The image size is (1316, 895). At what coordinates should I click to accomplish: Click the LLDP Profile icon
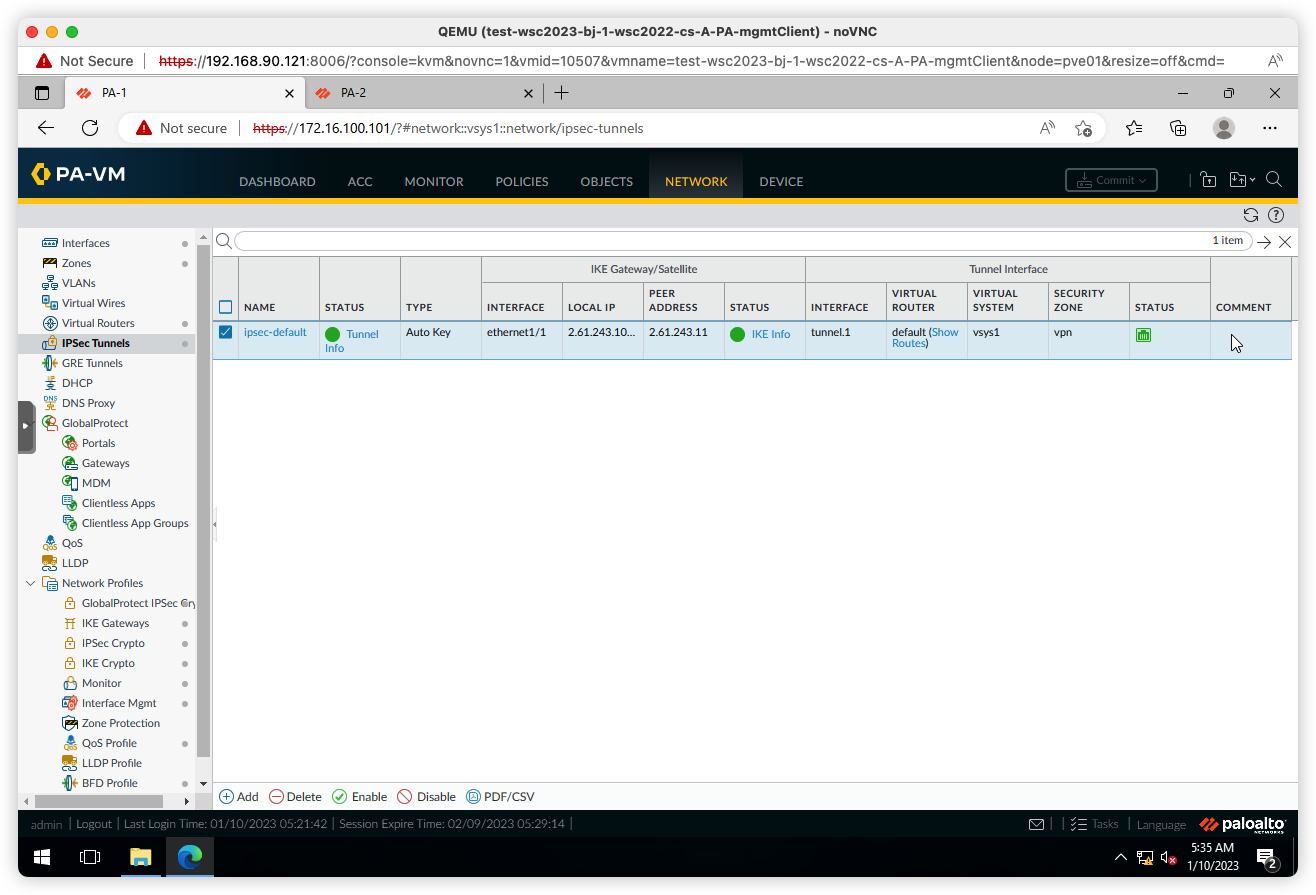point(70,763)
